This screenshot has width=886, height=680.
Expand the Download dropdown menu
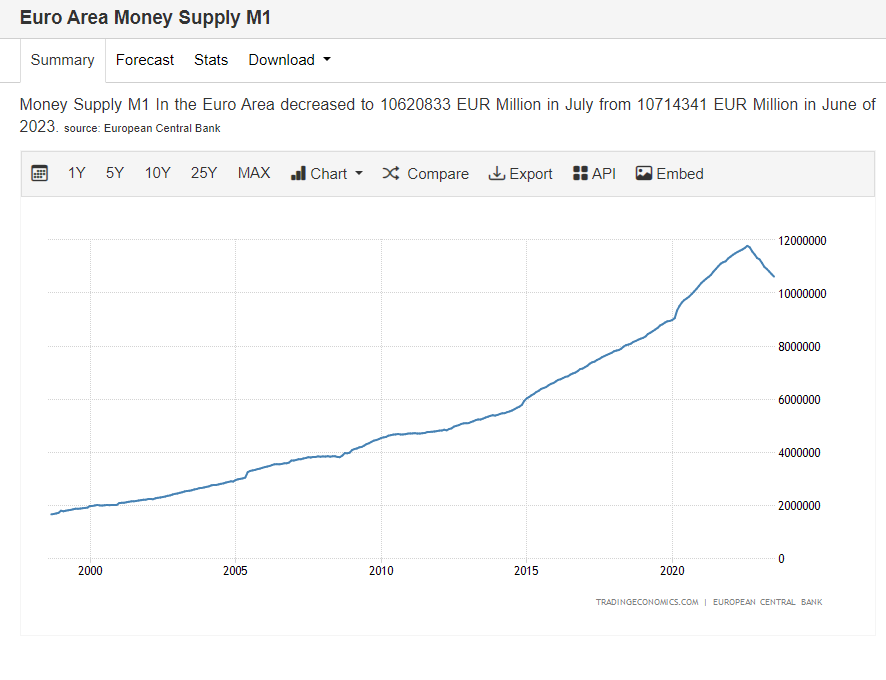click(x=289, y=60)
